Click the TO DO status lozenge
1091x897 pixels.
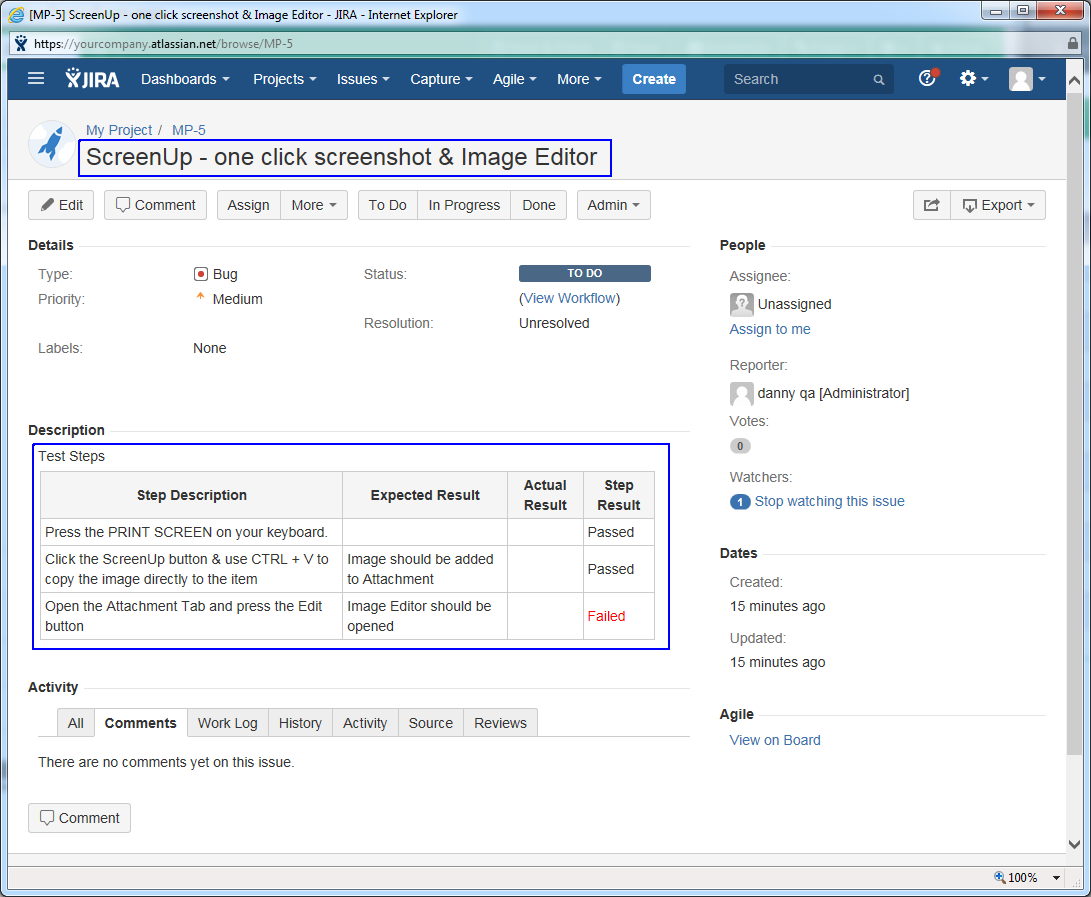click(584, 273)
